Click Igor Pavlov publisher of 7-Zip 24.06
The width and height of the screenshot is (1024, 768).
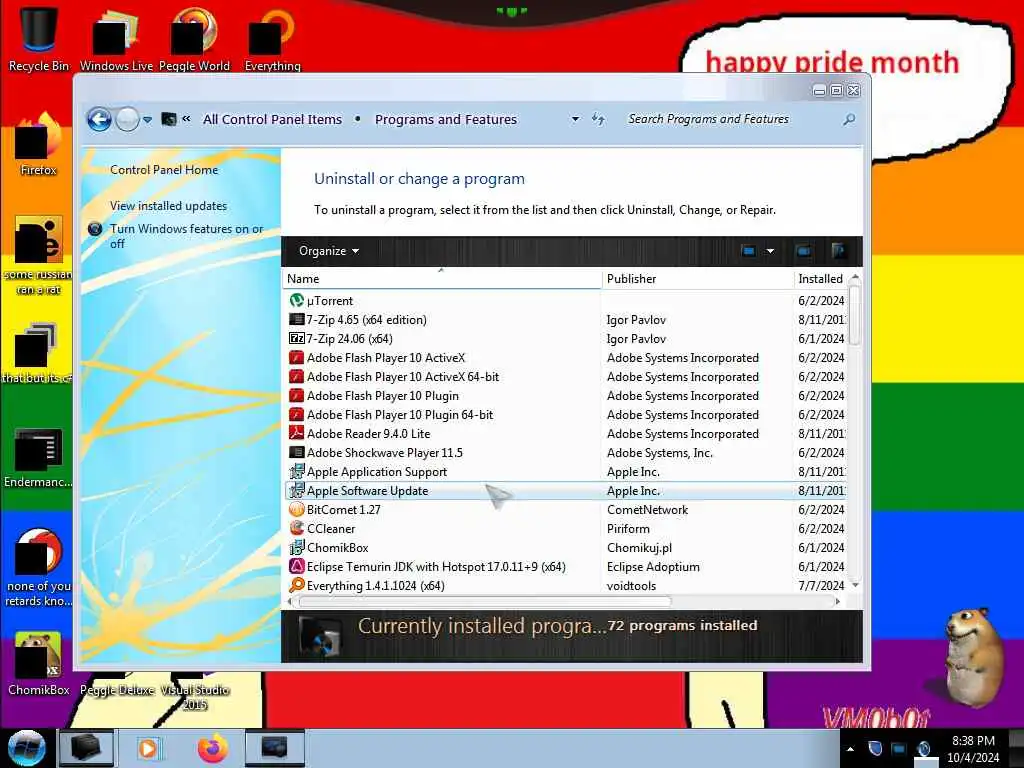(x=636, y=339)
